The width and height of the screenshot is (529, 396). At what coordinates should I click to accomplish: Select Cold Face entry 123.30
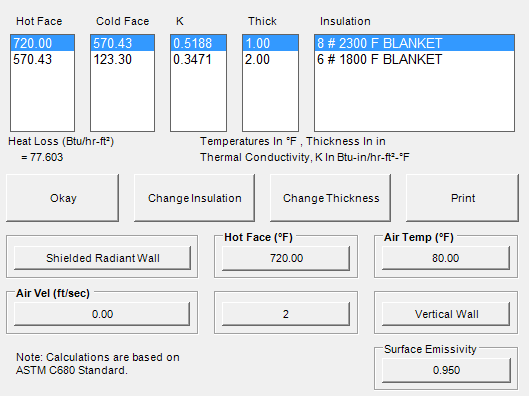click(122, 59)
